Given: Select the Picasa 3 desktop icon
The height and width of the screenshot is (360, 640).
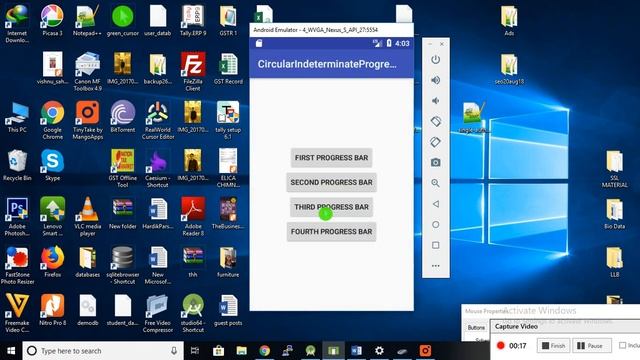Looking at the screenshot, I should 53,20.
